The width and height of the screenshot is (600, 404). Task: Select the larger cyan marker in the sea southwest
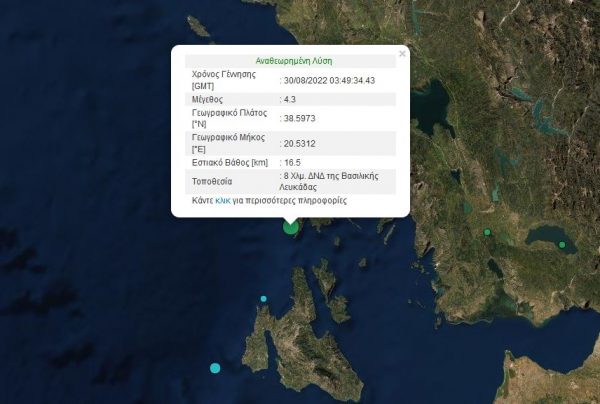point(215,369)
